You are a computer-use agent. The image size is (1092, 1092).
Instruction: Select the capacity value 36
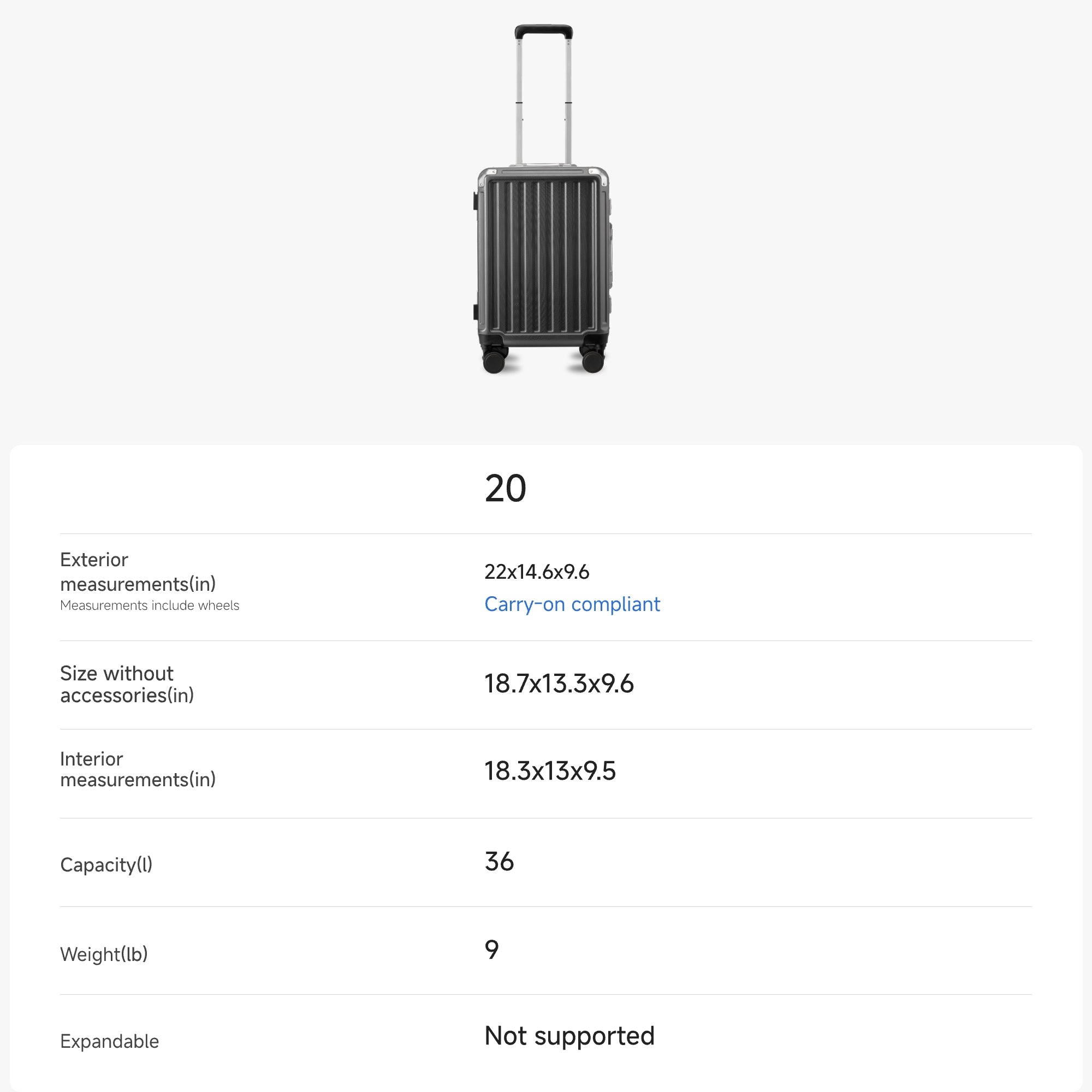[499, 862]
